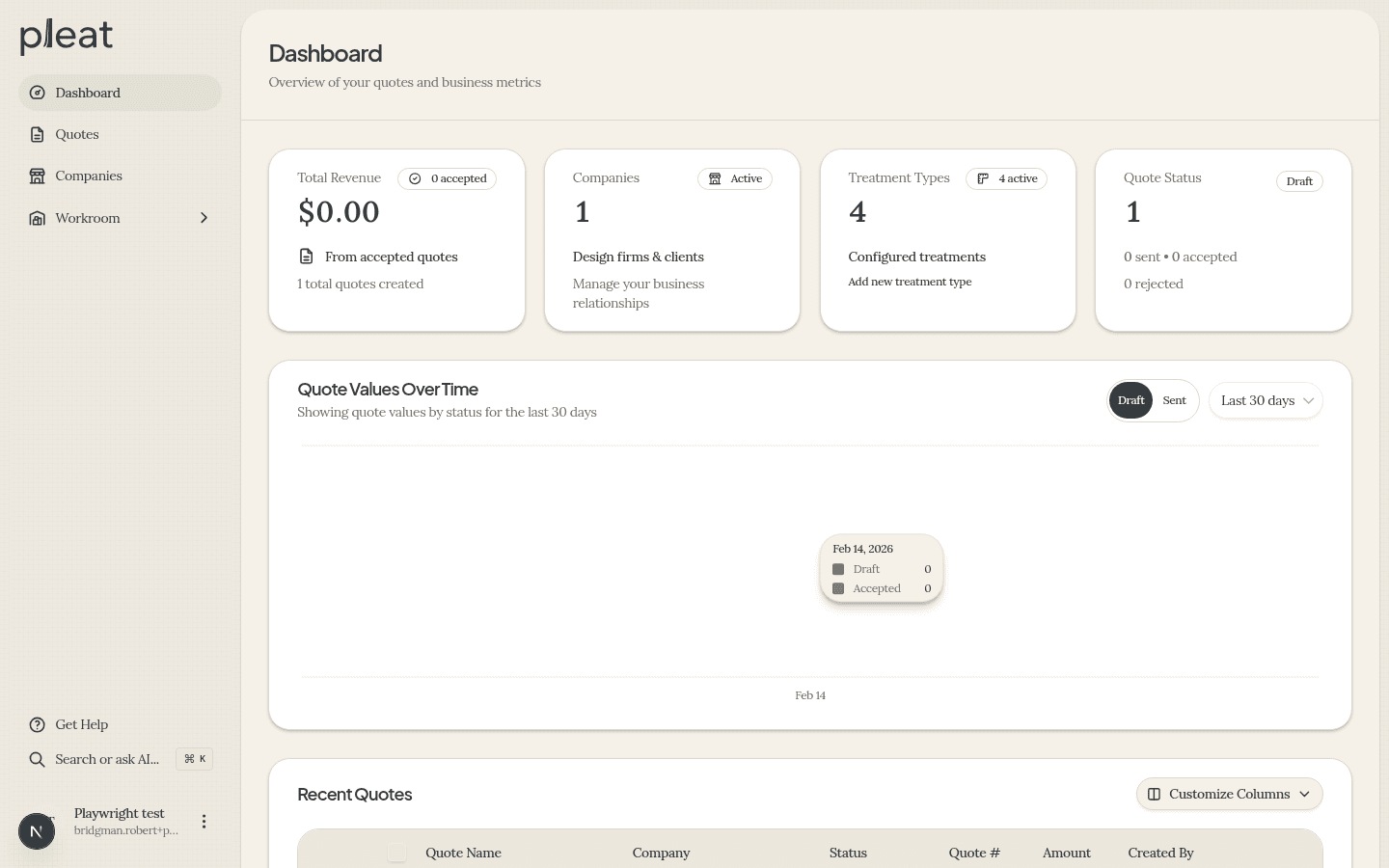1389x868 pixels.
Task: Toggle the Draft status filter on the chart
Action: coord(1130,400)
